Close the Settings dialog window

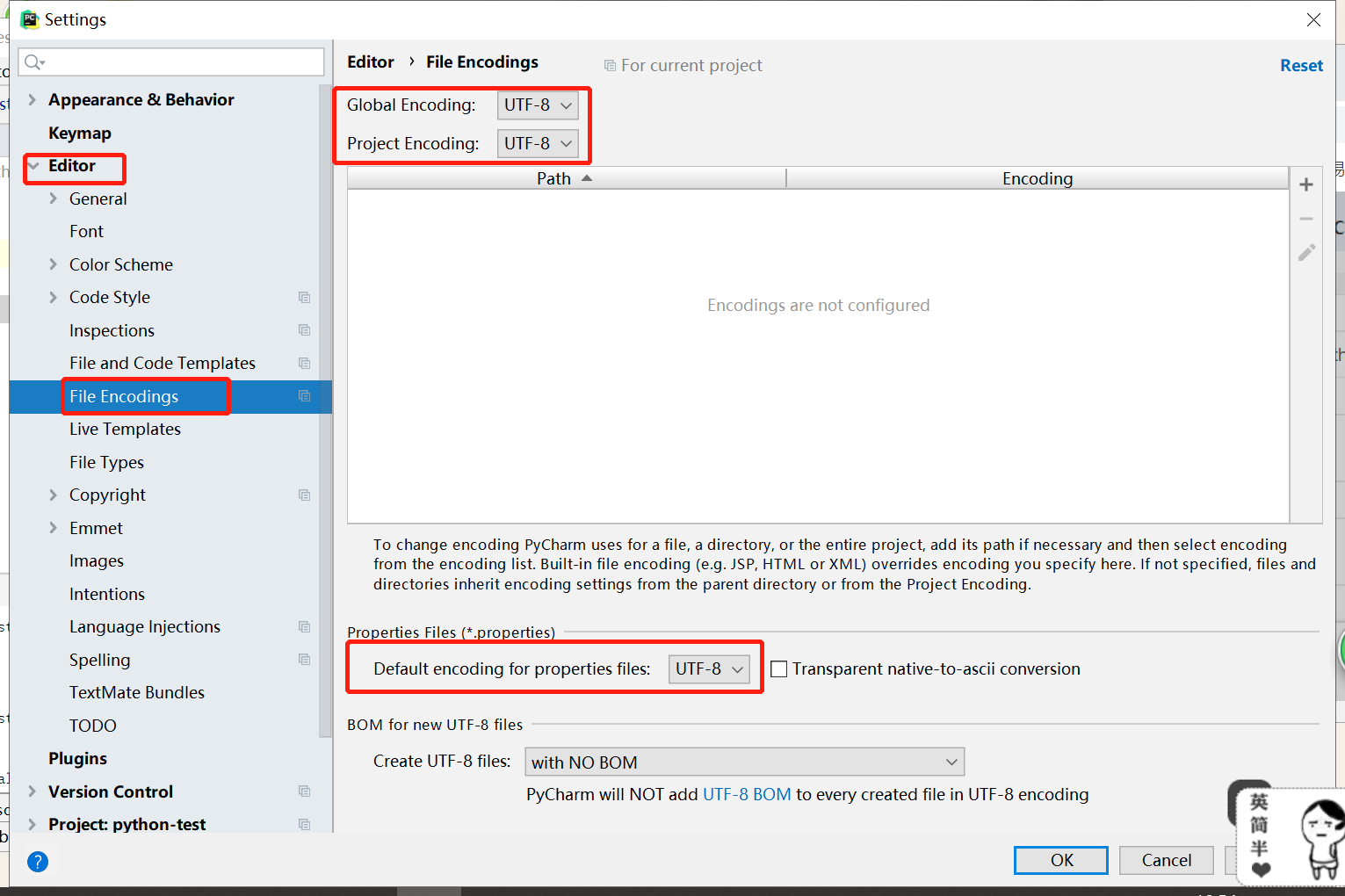(x=1313, y=19)
